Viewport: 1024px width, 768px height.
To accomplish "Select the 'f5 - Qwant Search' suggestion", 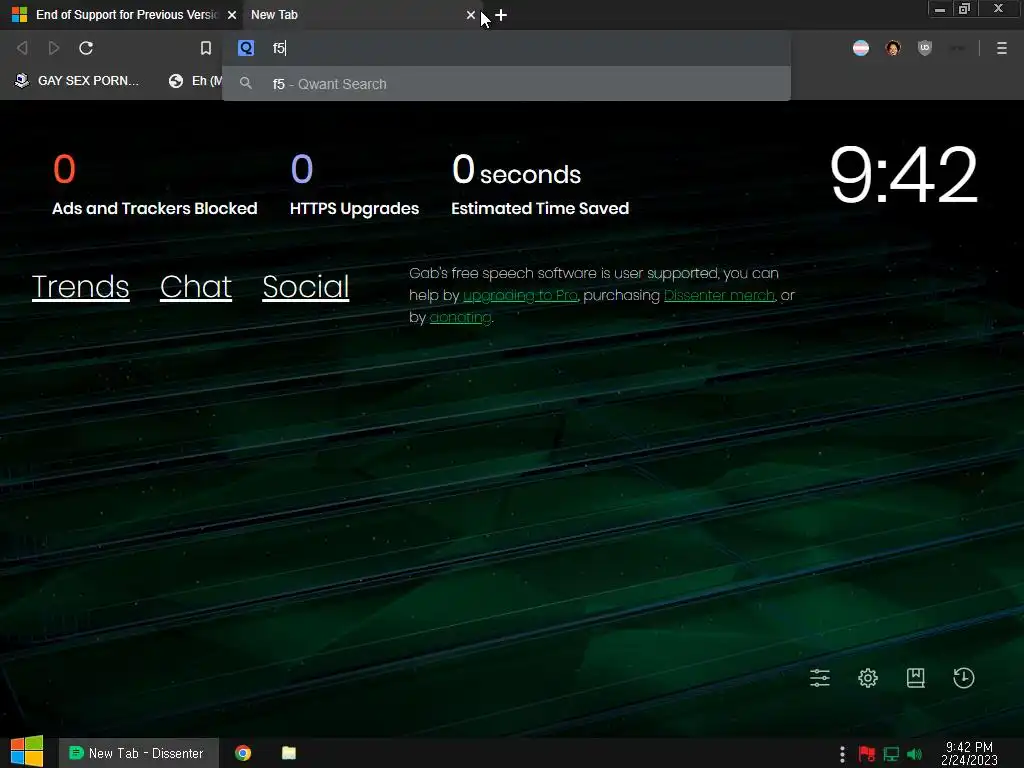I will click(506, 84).
